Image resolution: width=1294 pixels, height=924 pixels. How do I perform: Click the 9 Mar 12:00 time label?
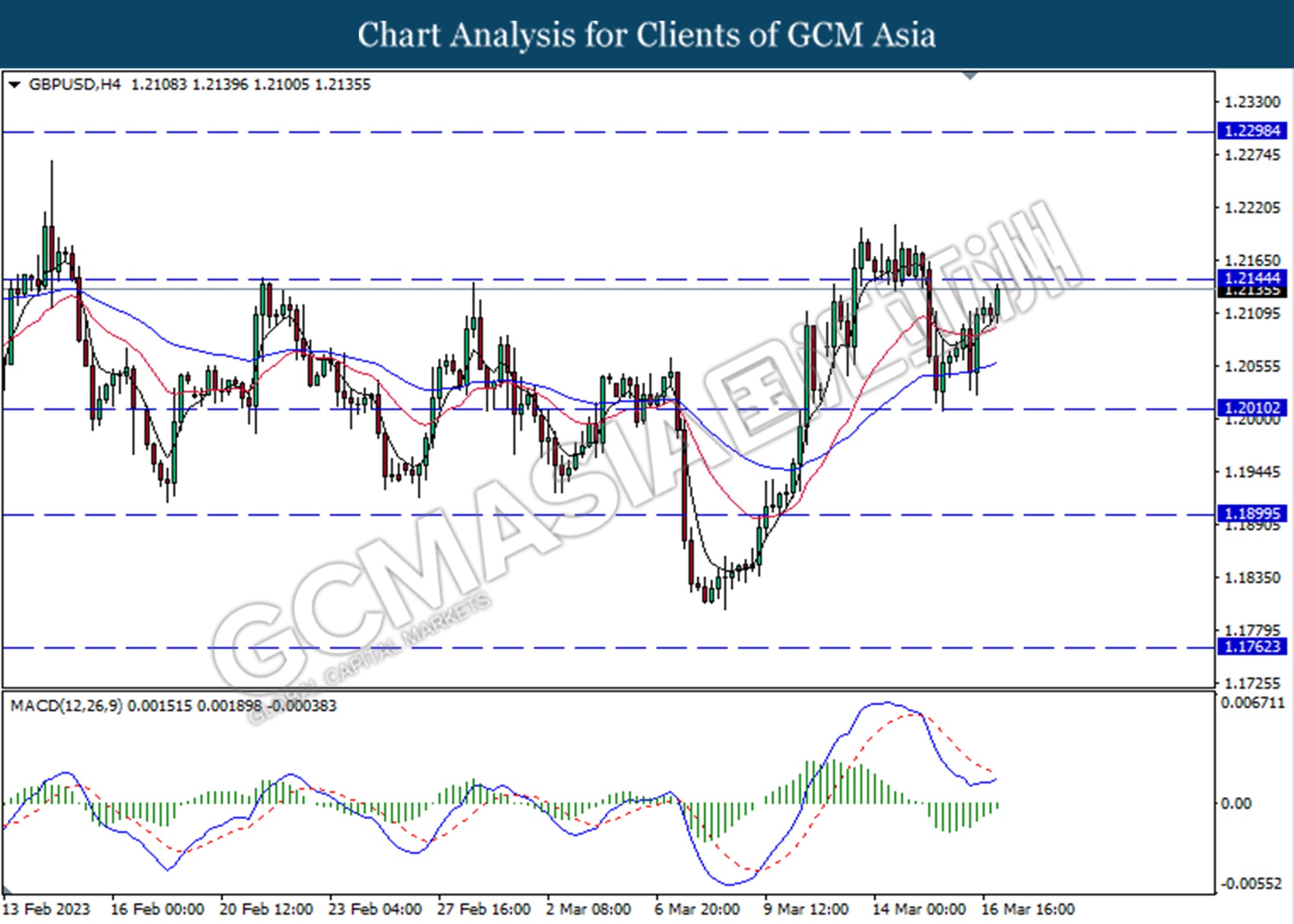point(806,909)
